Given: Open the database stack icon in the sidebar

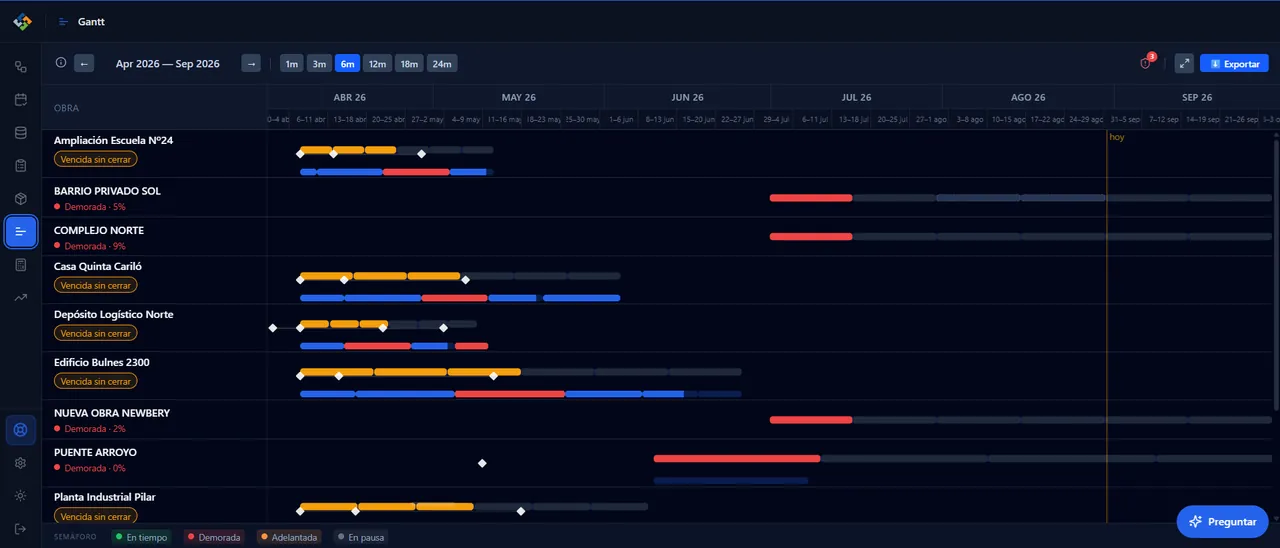Looking at the screenshot, I should (x=21, y=132).
